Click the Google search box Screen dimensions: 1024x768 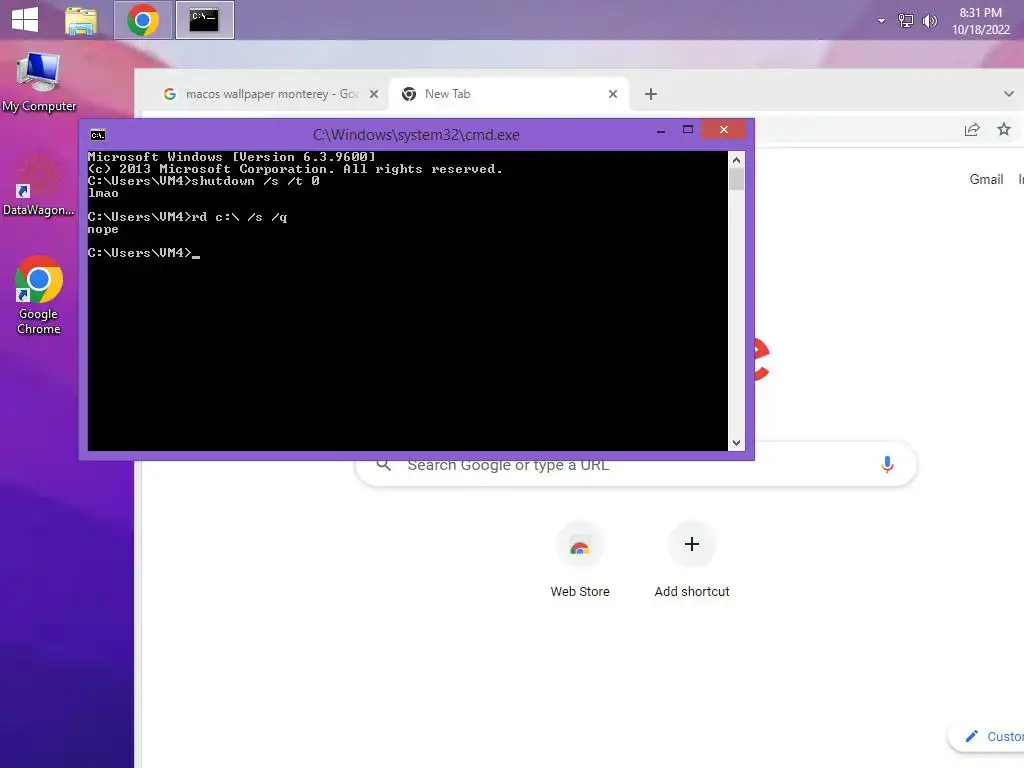[x=637, y=464]
